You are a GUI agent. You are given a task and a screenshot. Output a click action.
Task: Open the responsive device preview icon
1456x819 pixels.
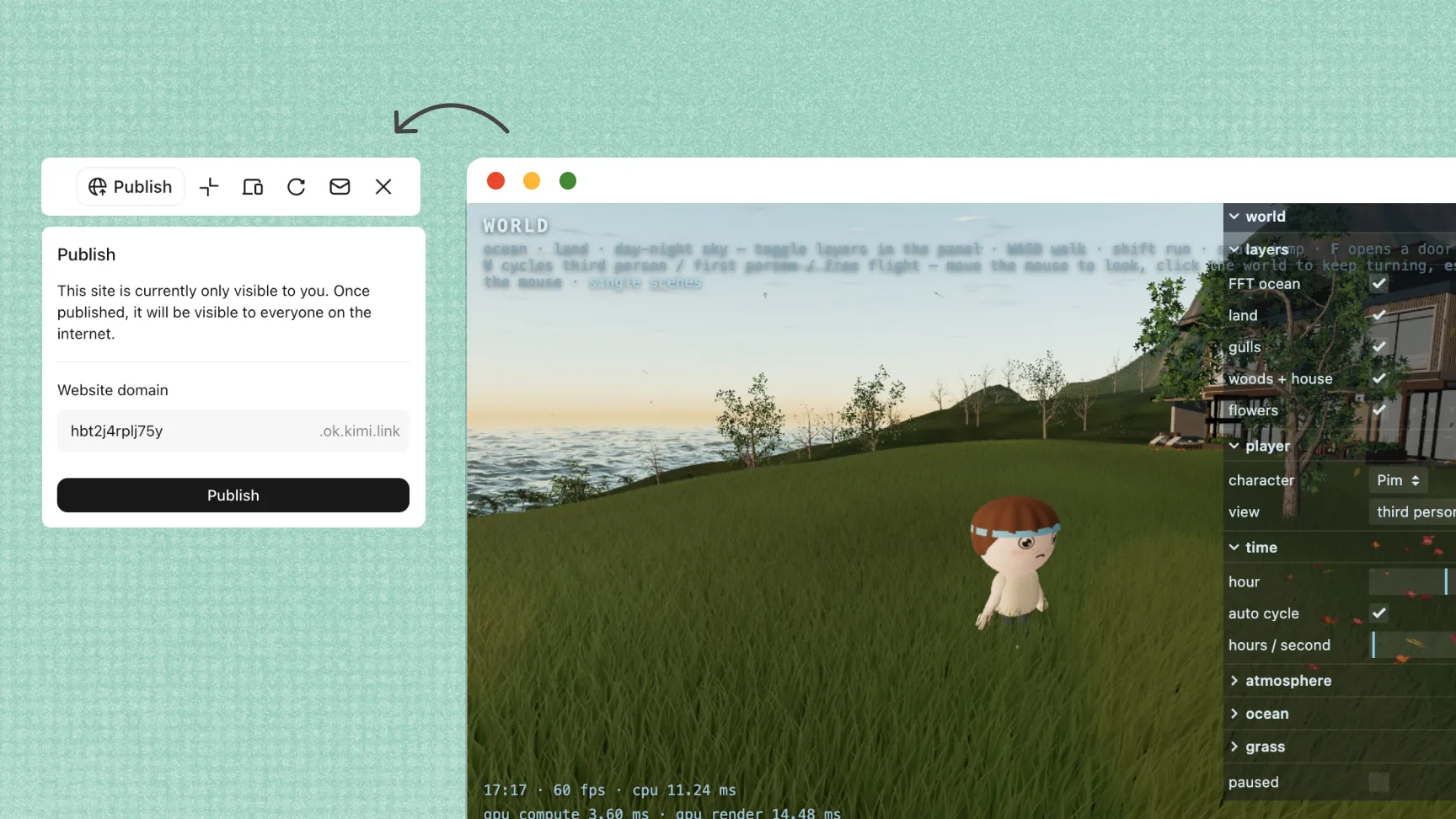pyautogui.click(x=253, y=187)
